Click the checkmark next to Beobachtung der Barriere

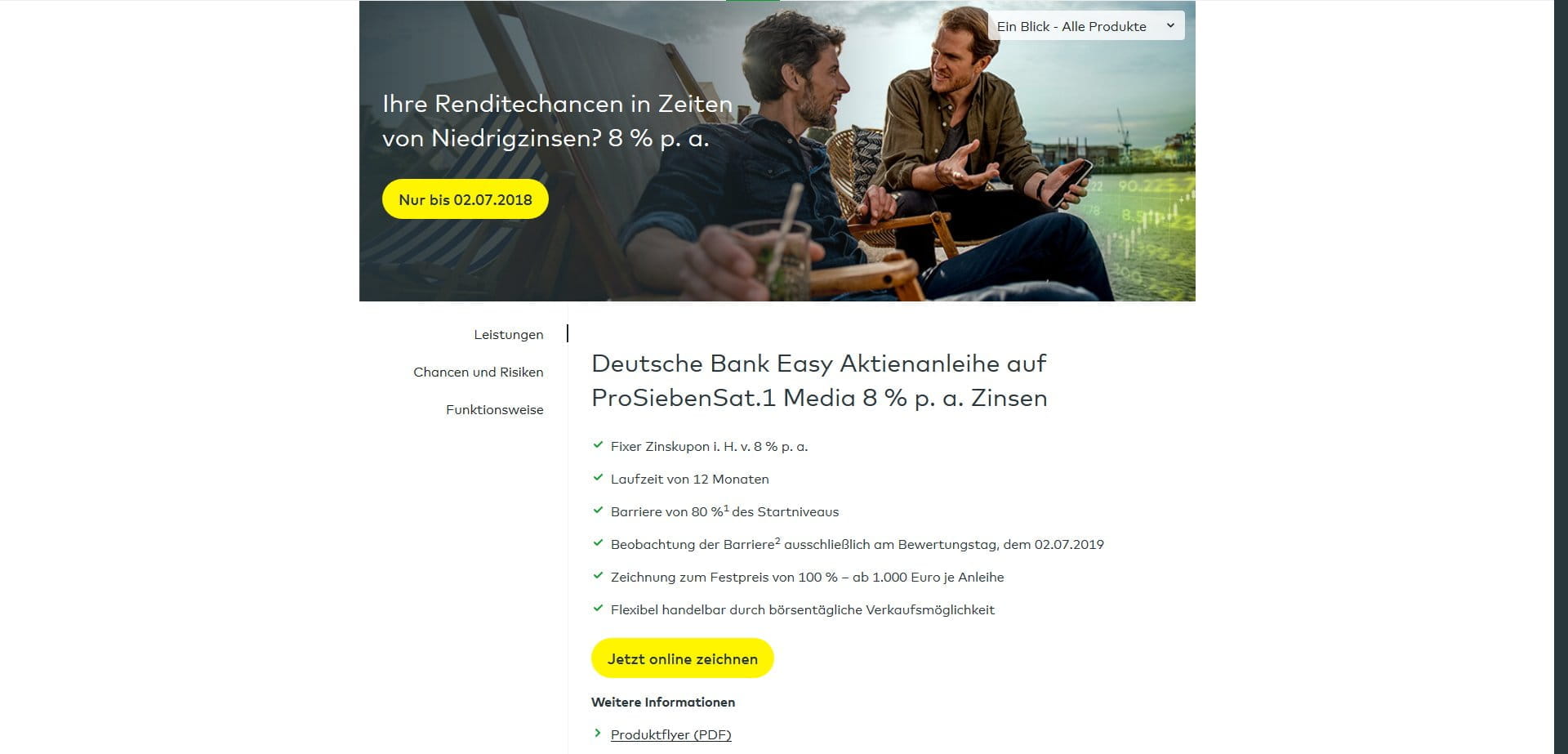pyautogui.click(x=598, y=543)
